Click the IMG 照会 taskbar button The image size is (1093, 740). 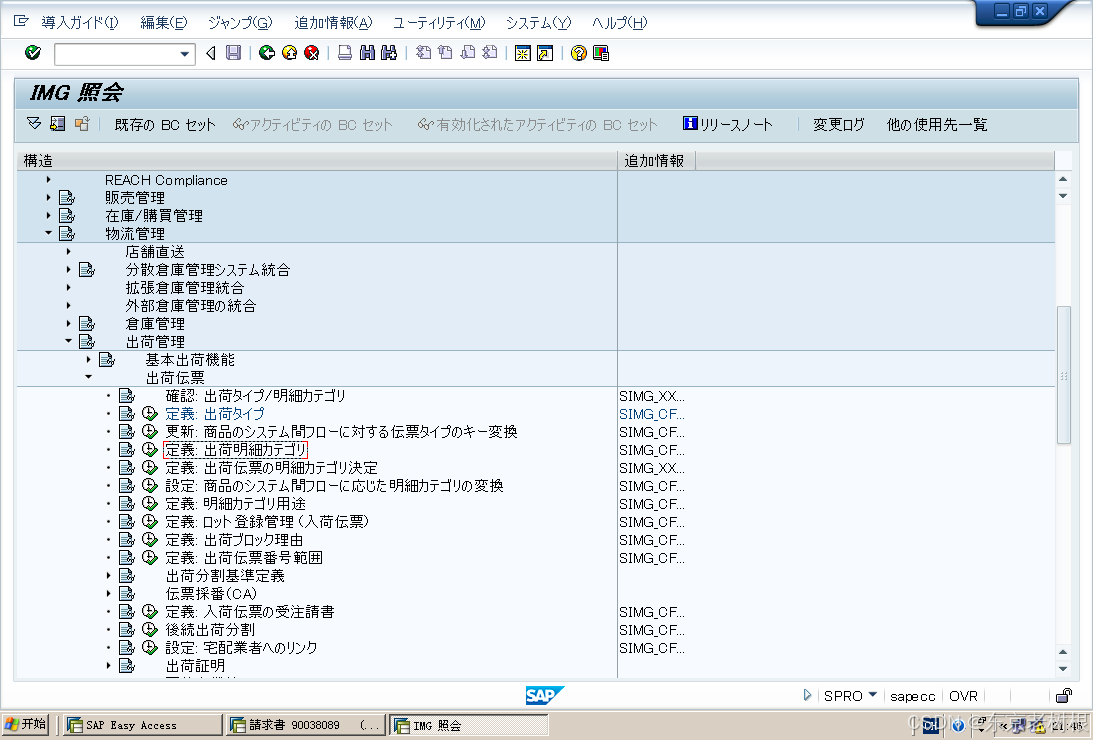[x=469, y=725]
